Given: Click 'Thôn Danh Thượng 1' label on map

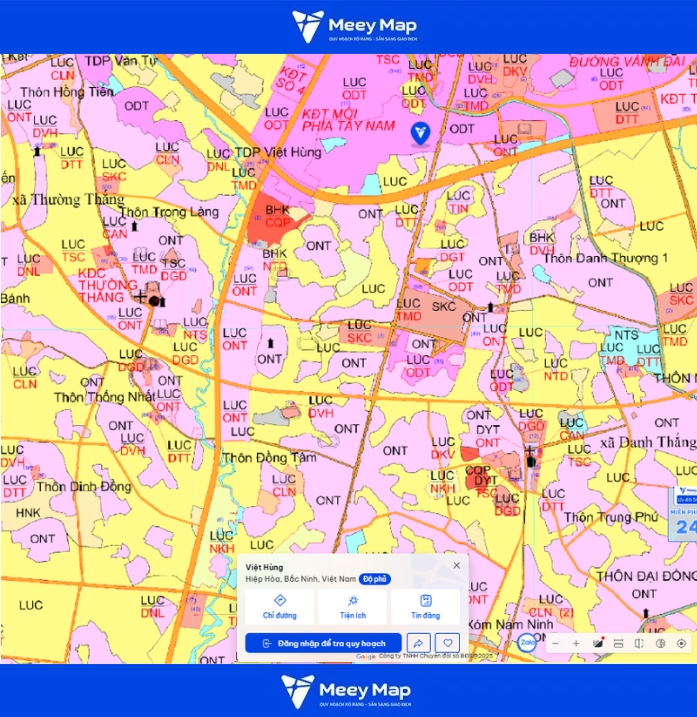Looking at the screenshot, I should (605, 258).
